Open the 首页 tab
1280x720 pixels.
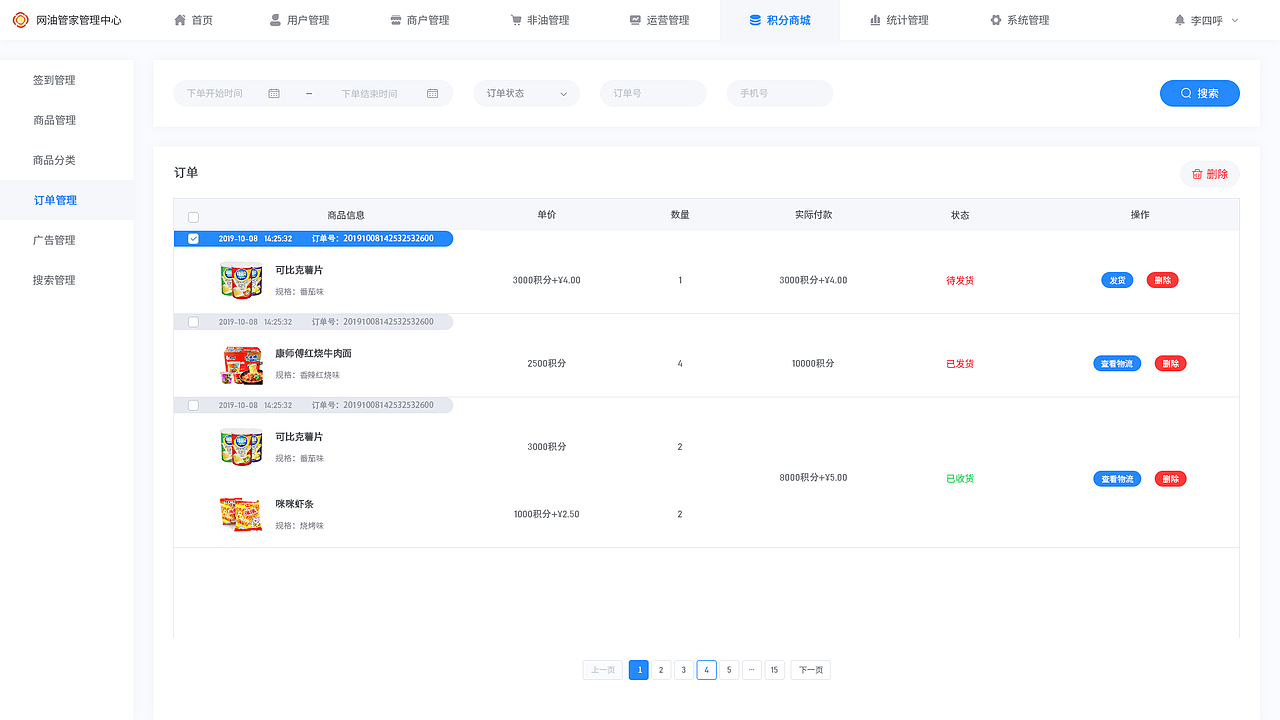[193, 20]
